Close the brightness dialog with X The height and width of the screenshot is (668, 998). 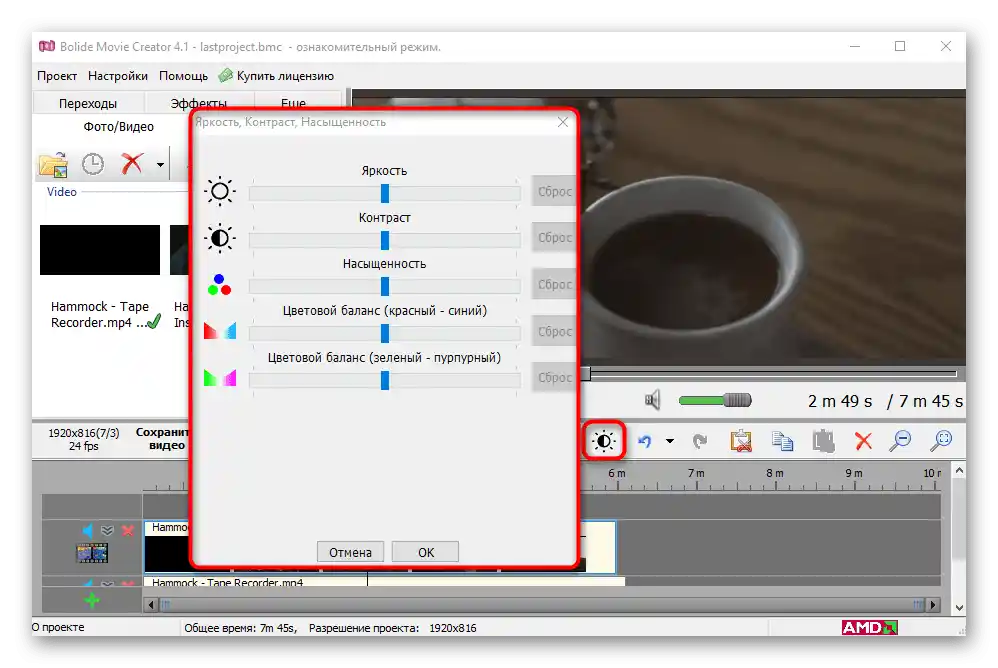click(x=563, y=122)
